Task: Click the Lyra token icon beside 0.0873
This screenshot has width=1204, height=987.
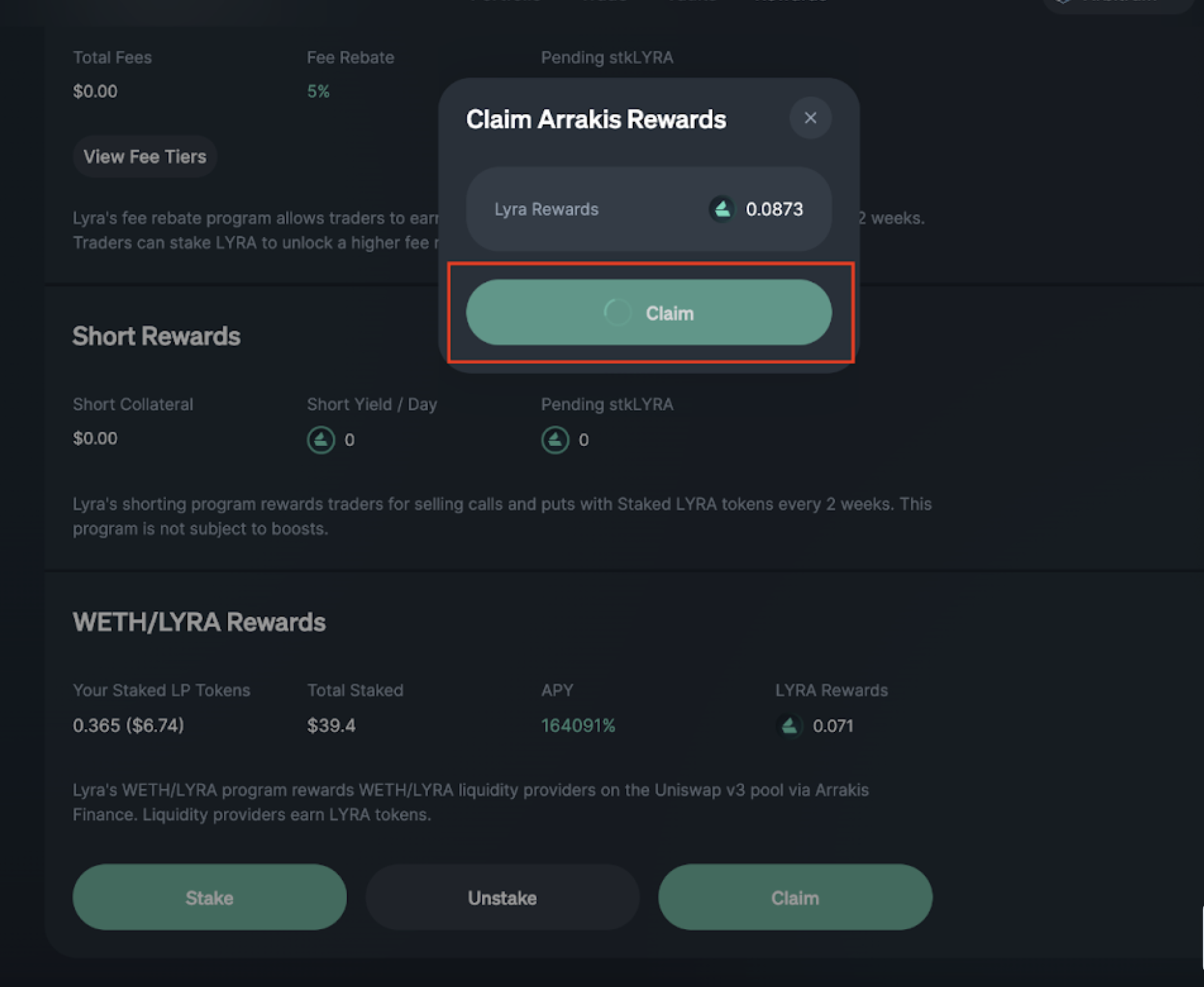Action: (x=722, y=209)
